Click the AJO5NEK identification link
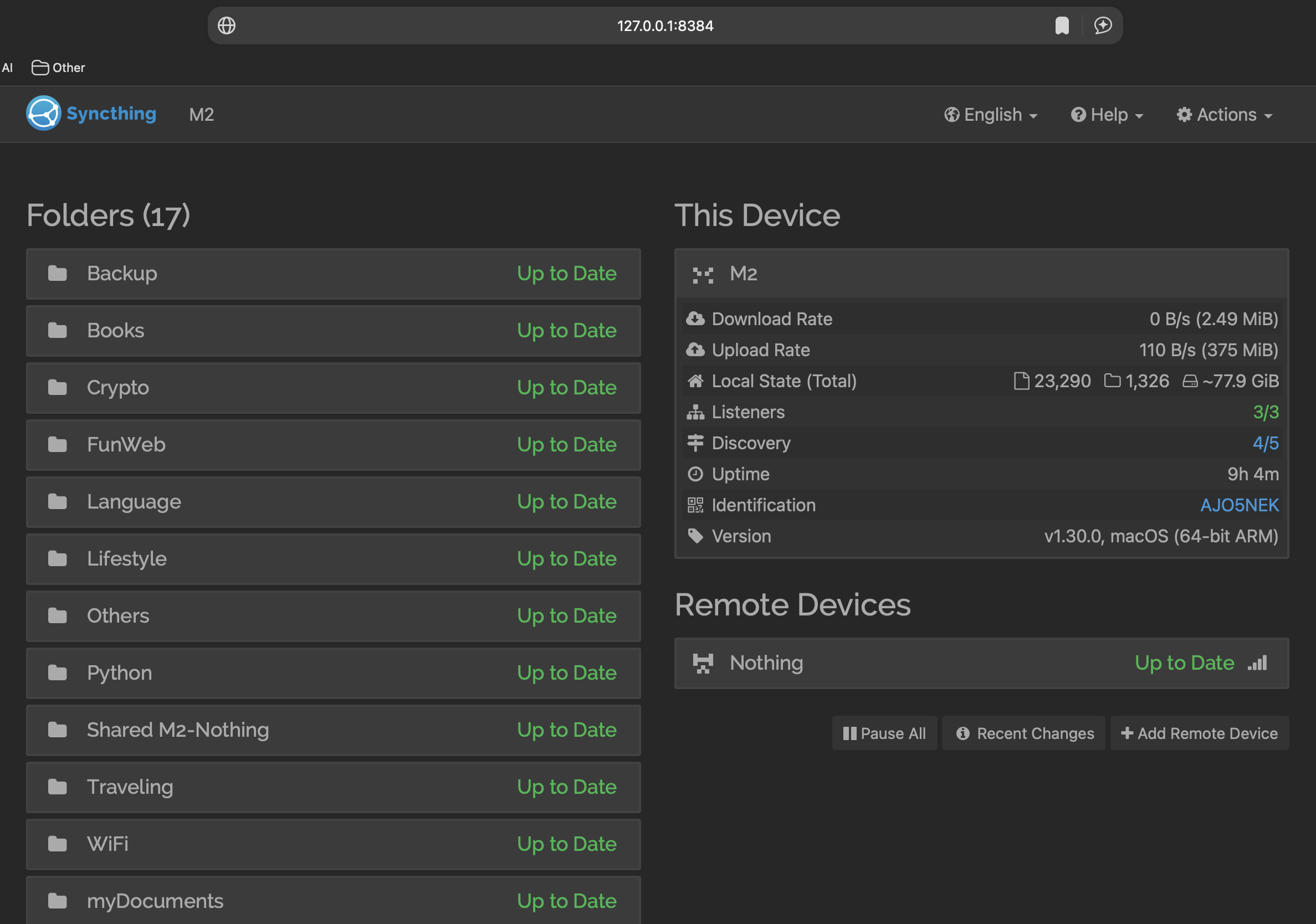 pyautogui.click(x=1239, y=505)
